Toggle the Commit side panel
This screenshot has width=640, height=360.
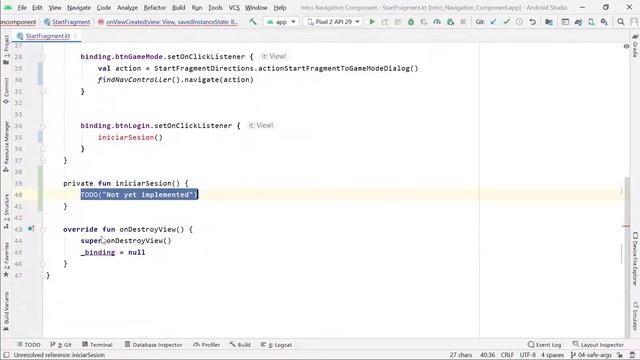click(6, 91)
